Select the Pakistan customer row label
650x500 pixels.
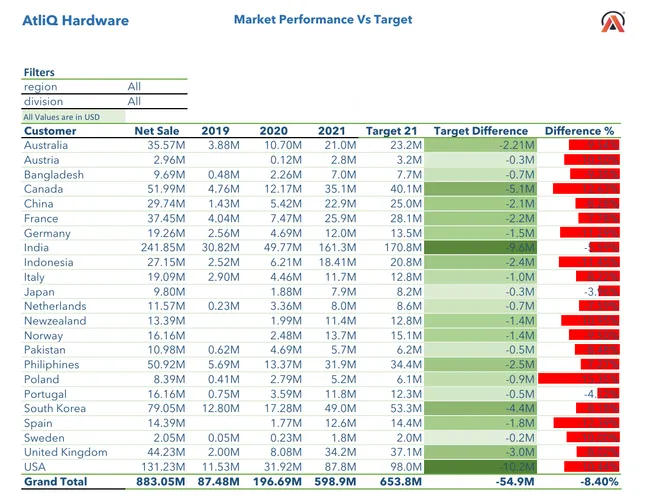(45, 350)
